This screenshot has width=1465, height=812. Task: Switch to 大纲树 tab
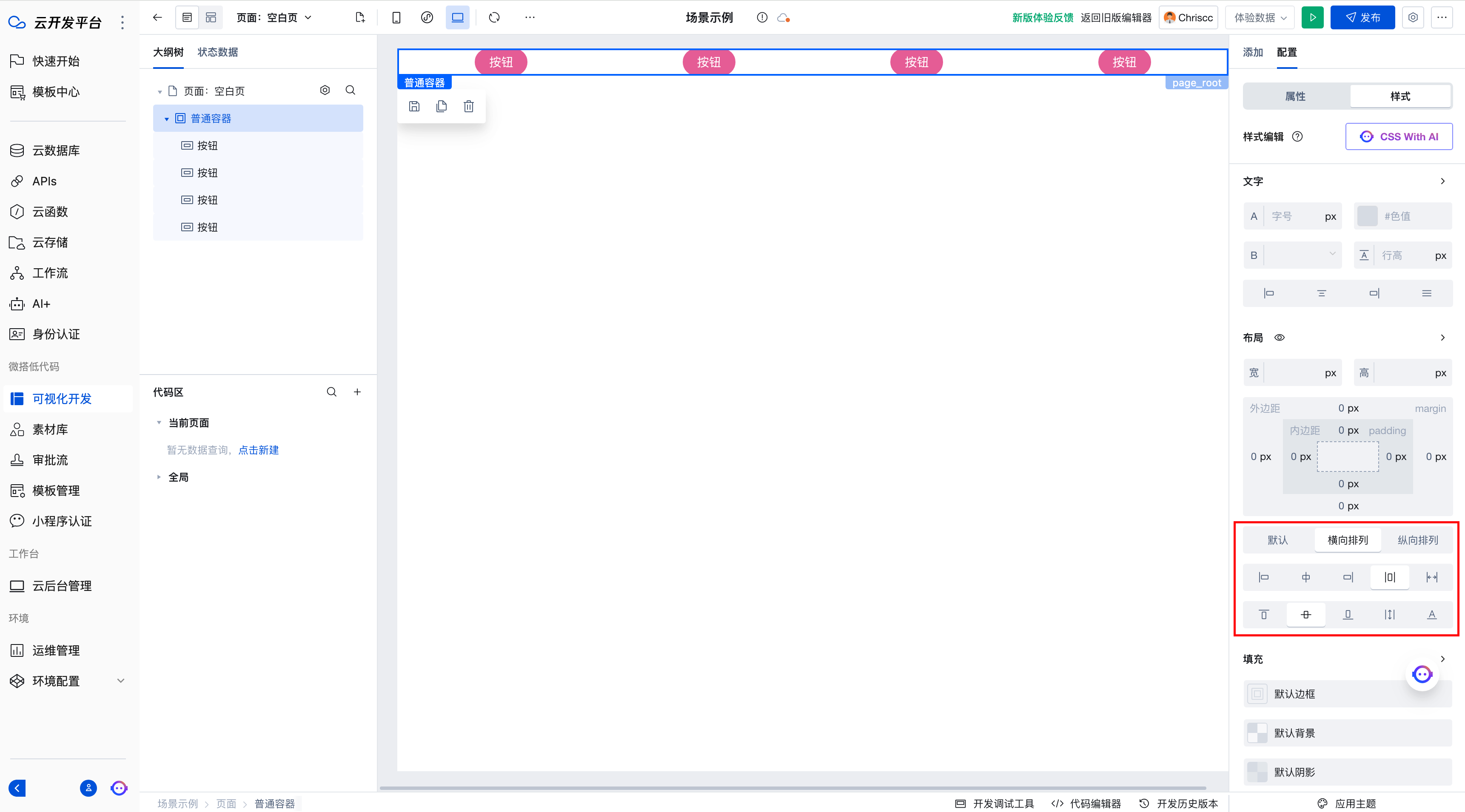pos(168,52)
